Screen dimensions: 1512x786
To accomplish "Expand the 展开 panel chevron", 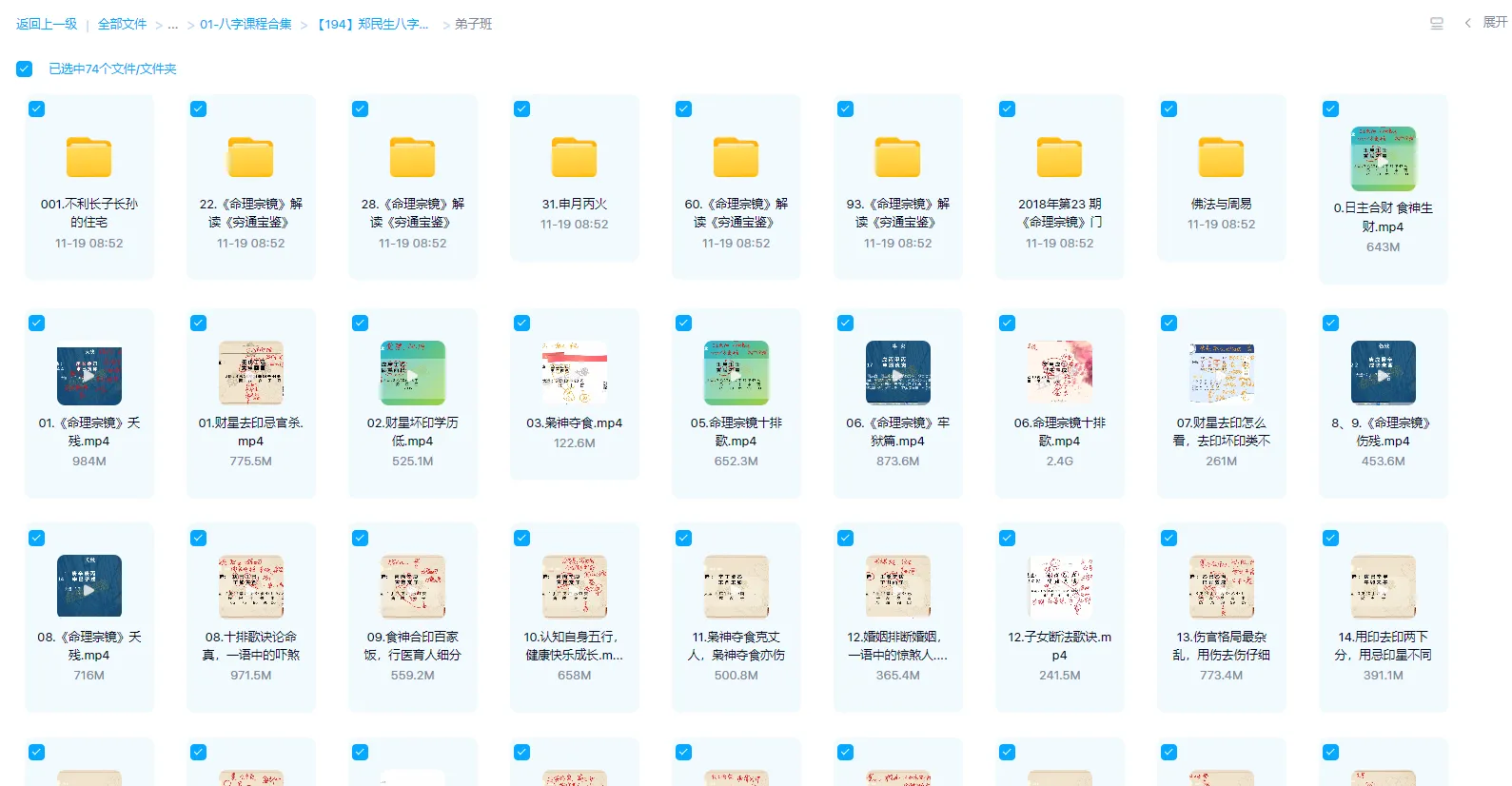I will point(1468,23).
